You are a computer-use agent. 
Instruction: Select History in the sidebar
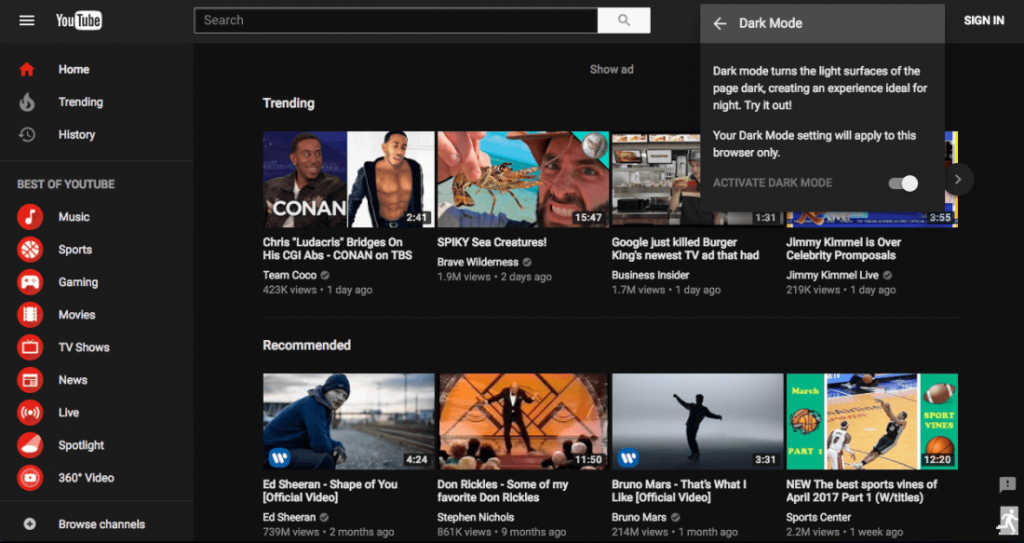[x=77, y=135]
